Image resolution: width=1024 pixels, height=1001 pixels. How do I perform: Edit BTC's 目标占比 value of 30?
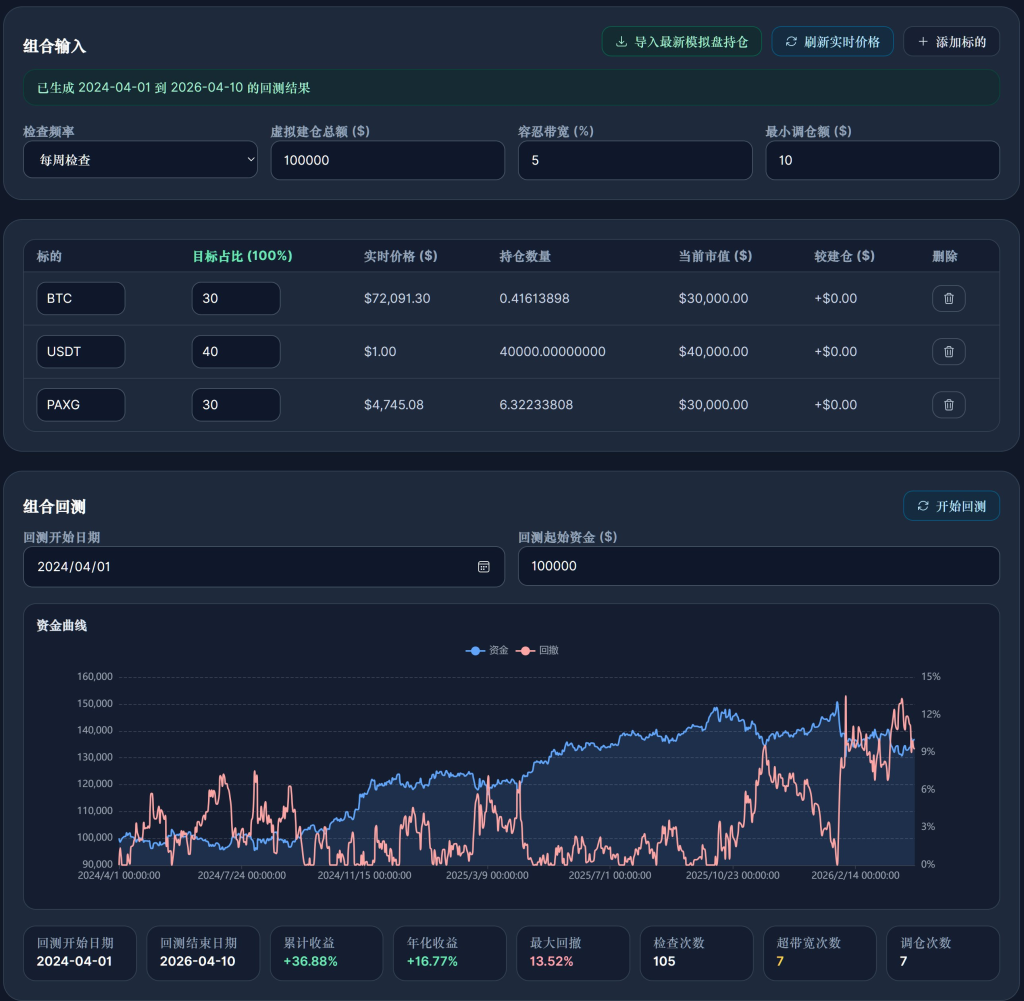point(236,298)
